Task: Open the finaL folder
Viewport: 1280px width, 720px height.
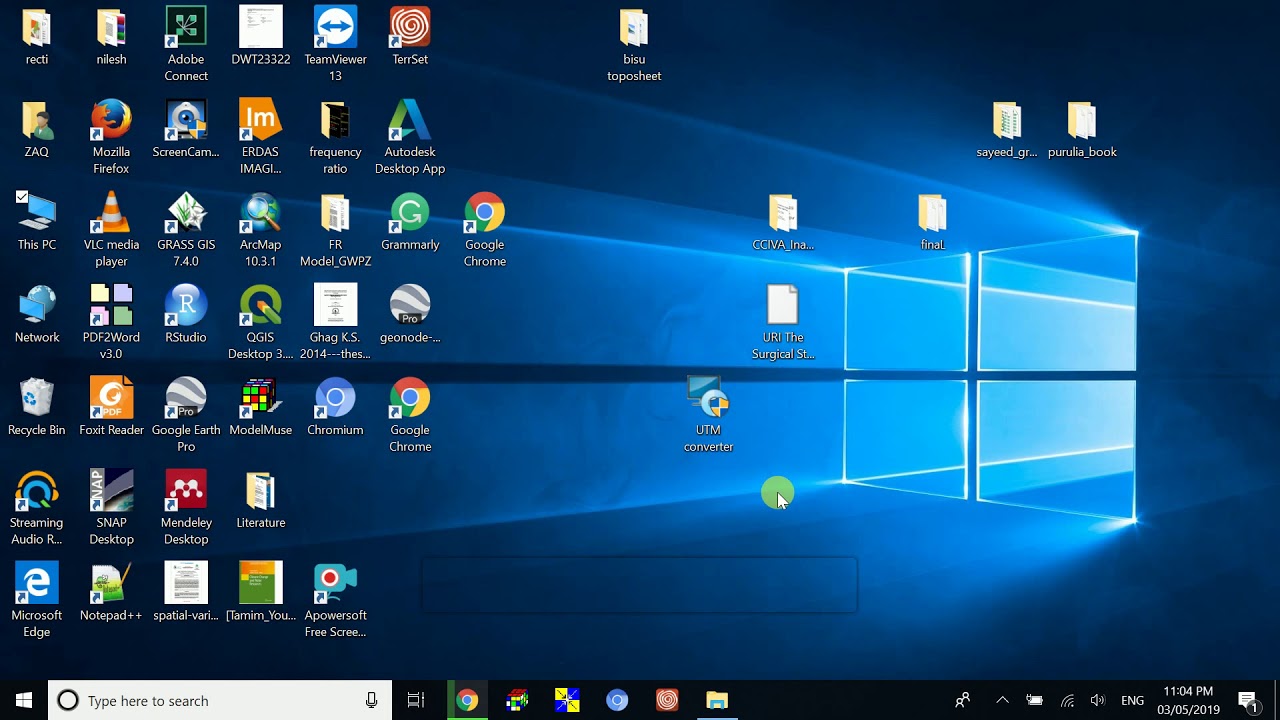Action: coord(932,222)
